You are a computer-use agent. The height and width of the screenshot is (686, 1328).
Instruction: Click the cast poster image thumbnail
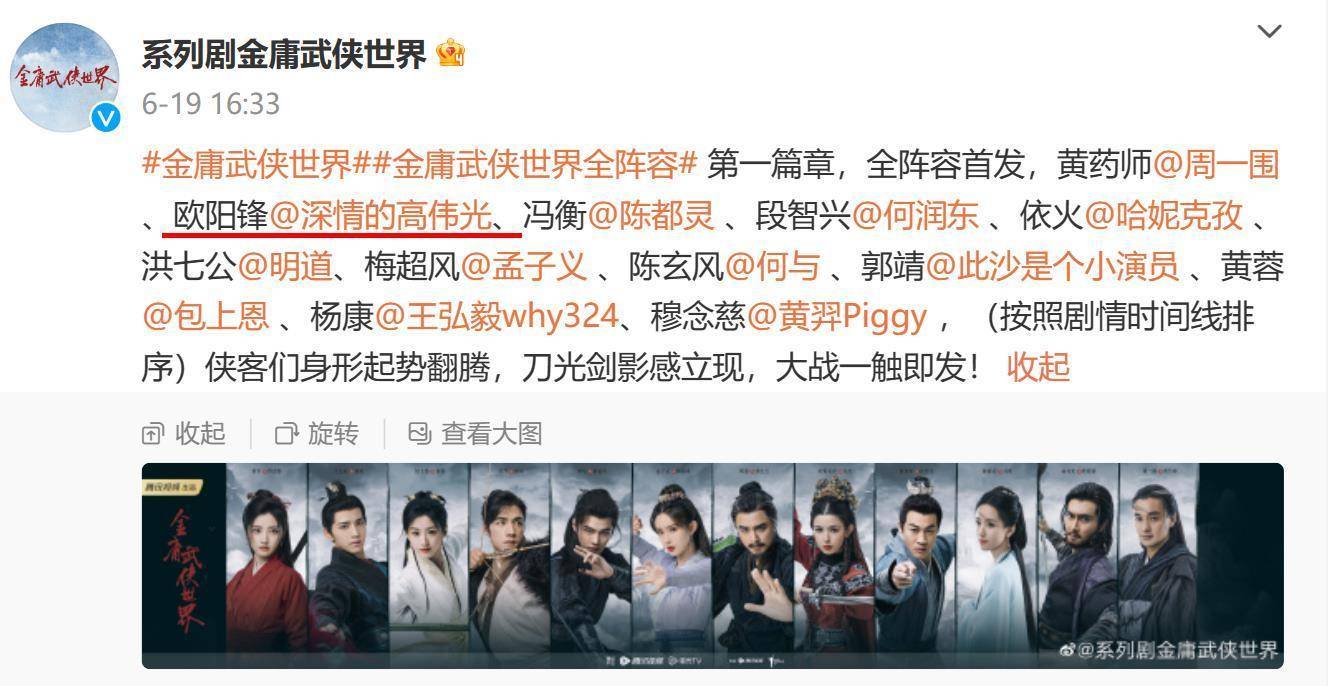(x=712, y=565)
